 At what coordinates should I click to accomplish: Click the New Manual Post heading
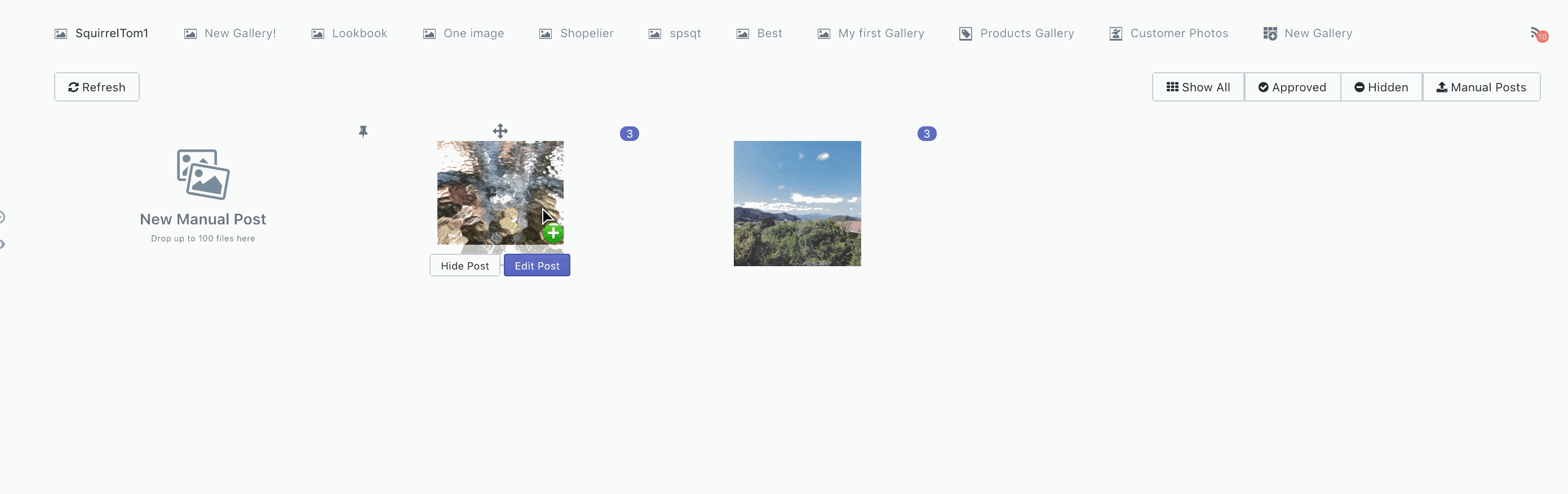[203, 219]
